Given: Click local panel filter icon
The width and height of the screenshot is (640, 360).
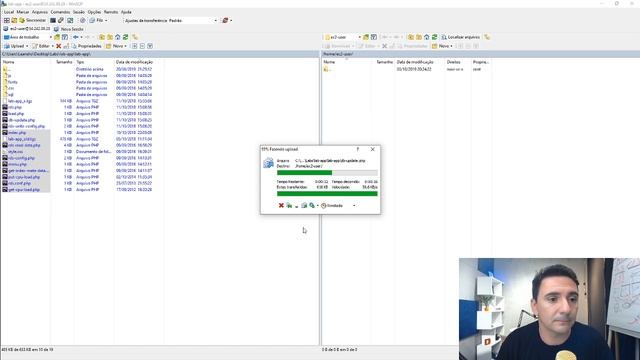Looking at the screenshot, I should (x=65, y=37).
